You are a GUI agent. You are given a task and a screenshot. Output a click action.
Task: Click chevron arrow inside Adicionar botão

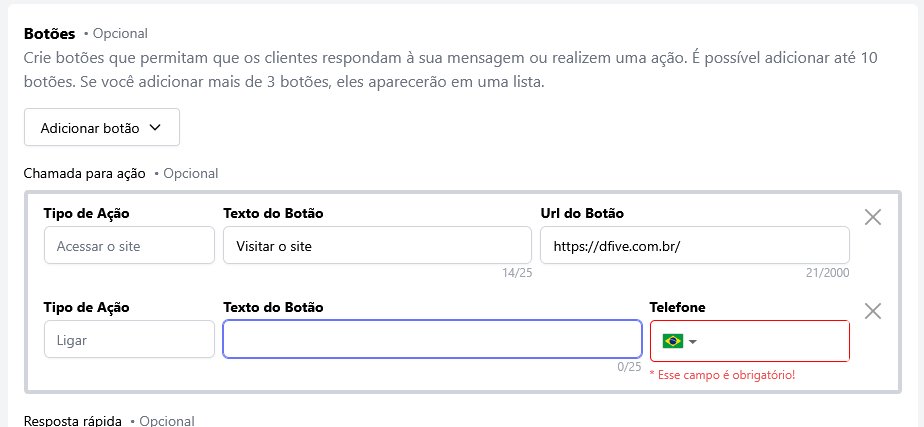coord(155,128)
